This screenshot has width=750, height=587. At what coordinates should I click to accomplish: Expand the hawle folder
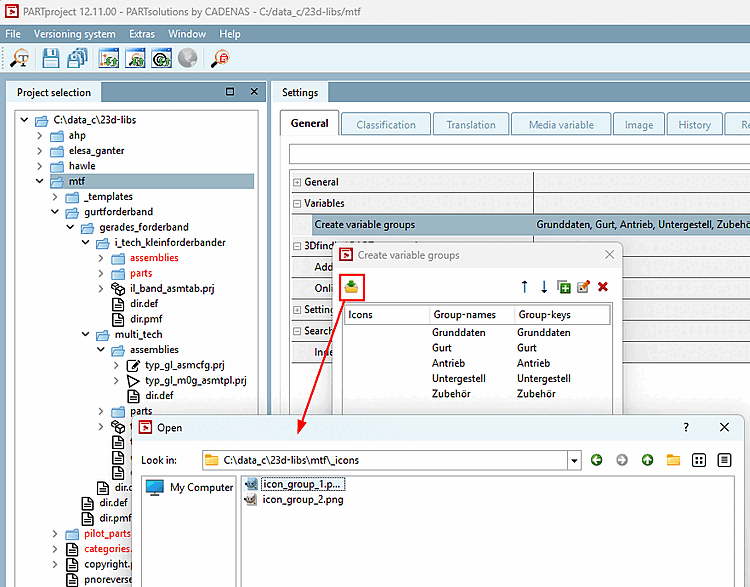point(40,166)
